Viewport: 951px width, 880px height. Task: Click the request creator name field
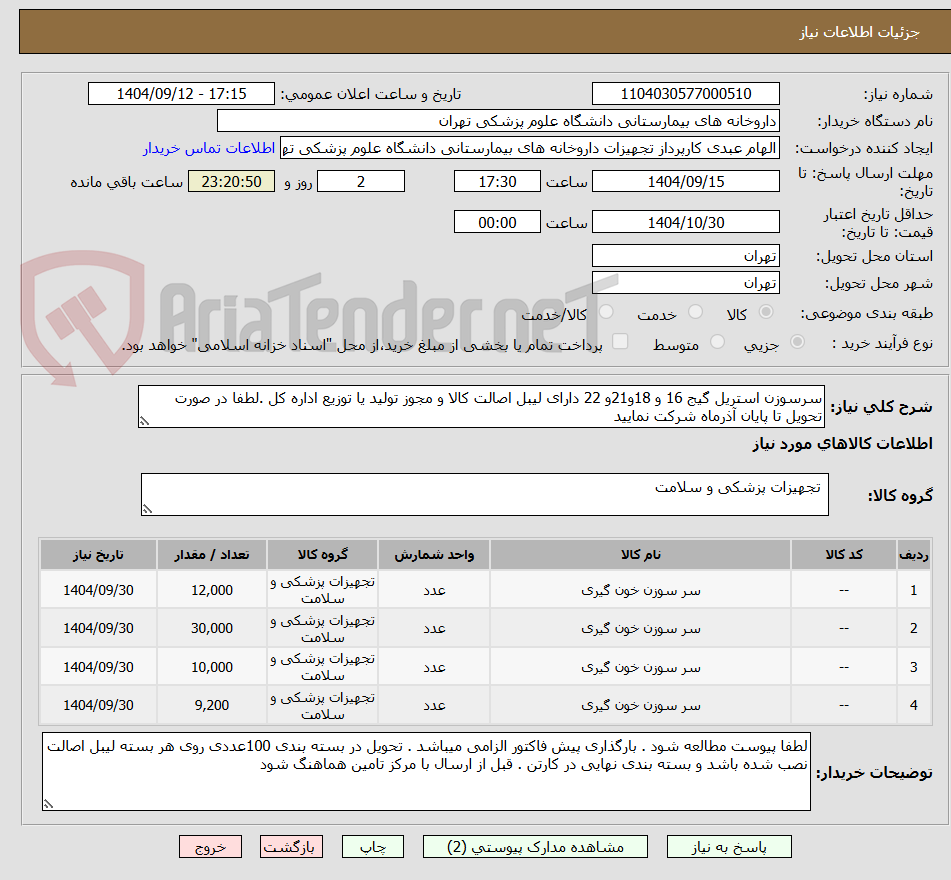point(529,148)
